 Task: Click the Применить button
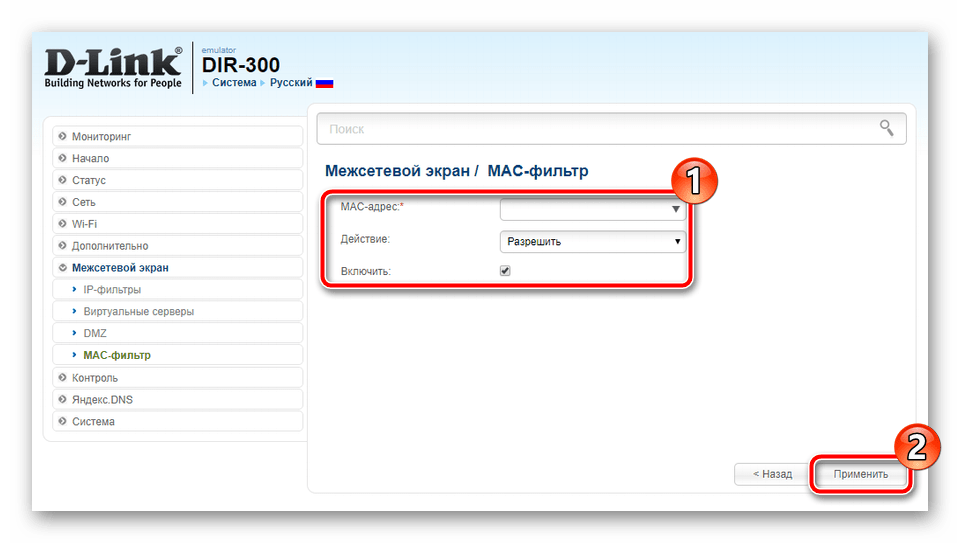click(x=860, y=474)
